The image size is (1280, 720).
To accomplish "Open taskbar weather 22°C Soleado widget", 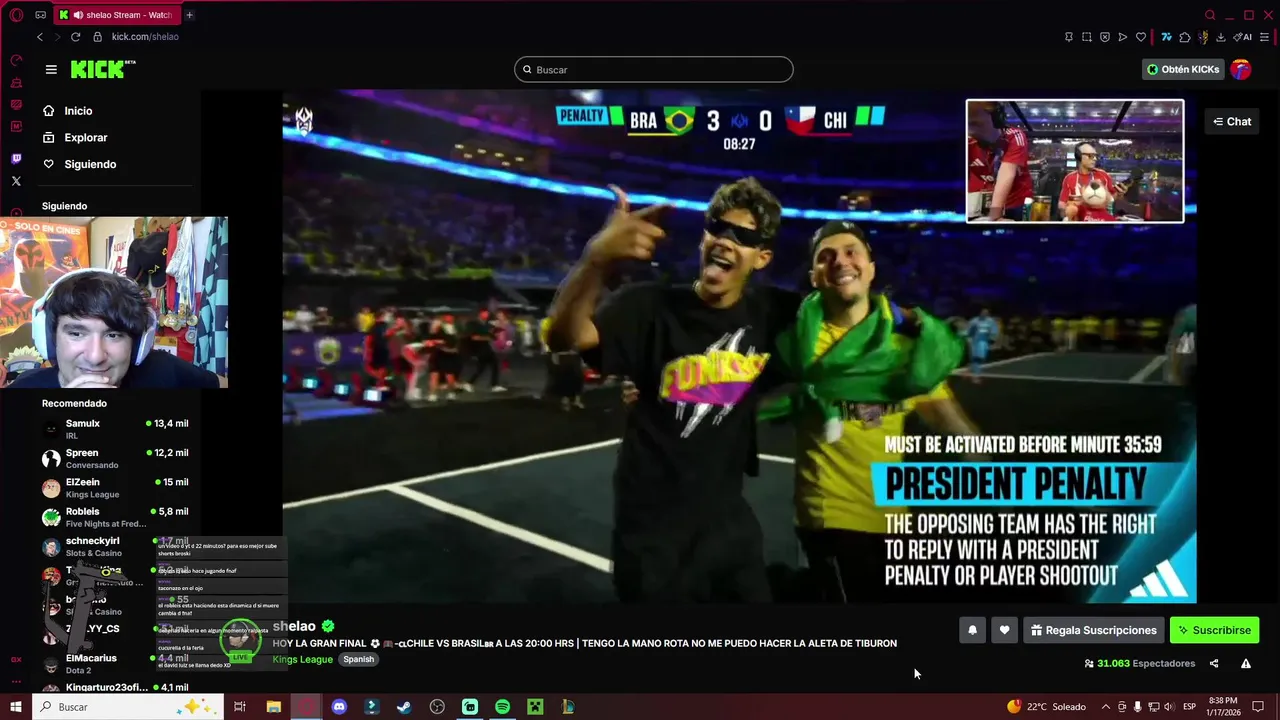I will click(1046, 707).
